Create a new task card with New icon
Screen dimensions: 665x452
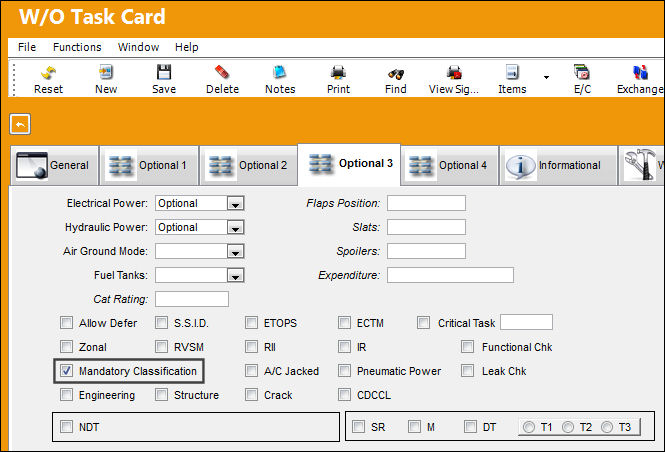point(106,73)
